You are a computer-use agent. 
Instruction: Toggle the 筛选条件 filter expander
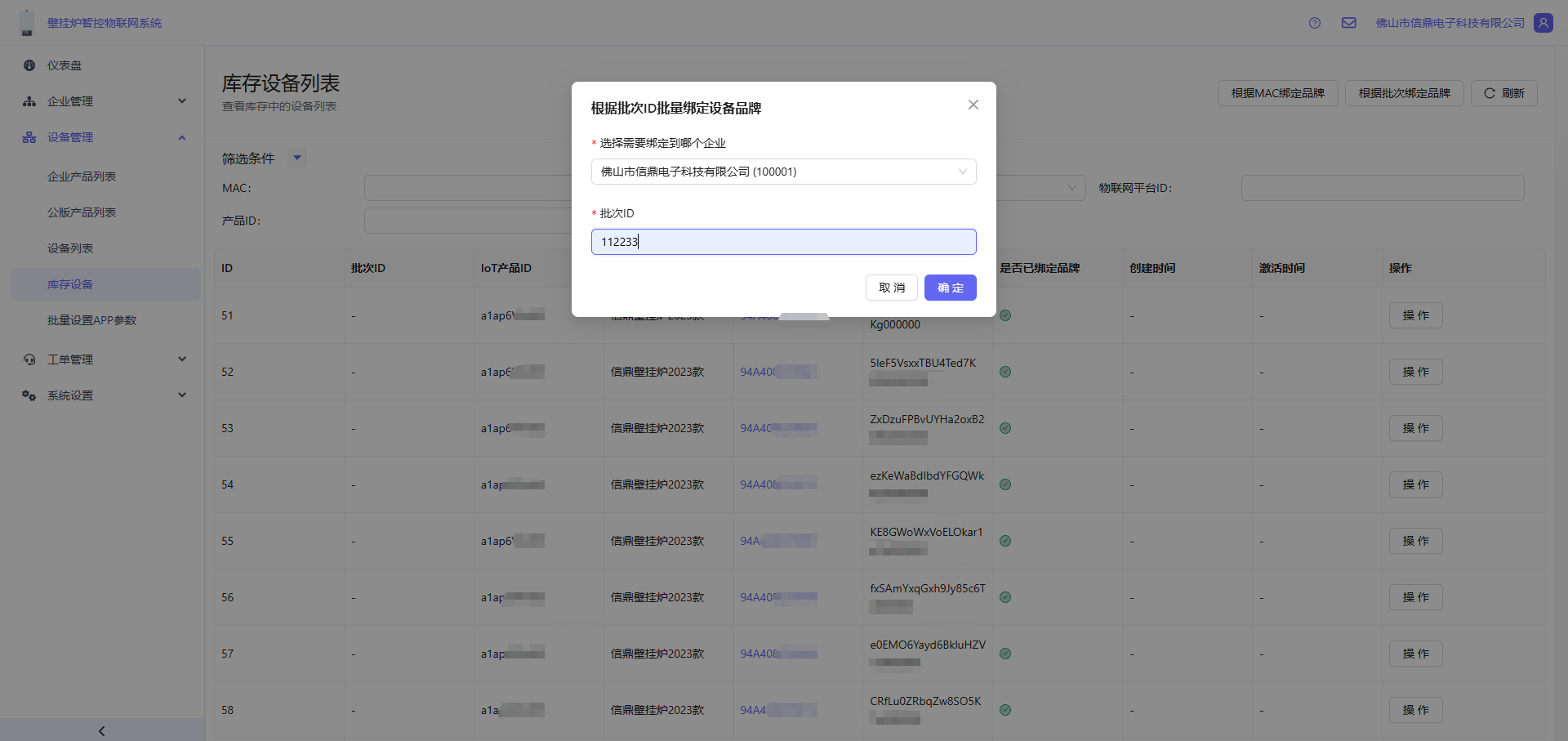click(x=297, y=158)
